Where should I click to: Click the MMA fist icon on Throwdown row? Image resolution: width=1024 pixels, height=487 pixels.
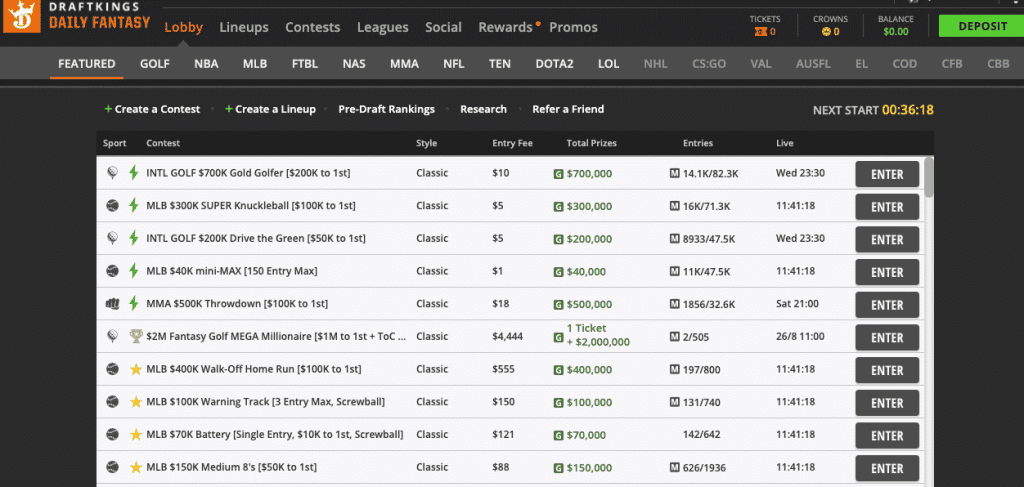(x=112, y=304)
